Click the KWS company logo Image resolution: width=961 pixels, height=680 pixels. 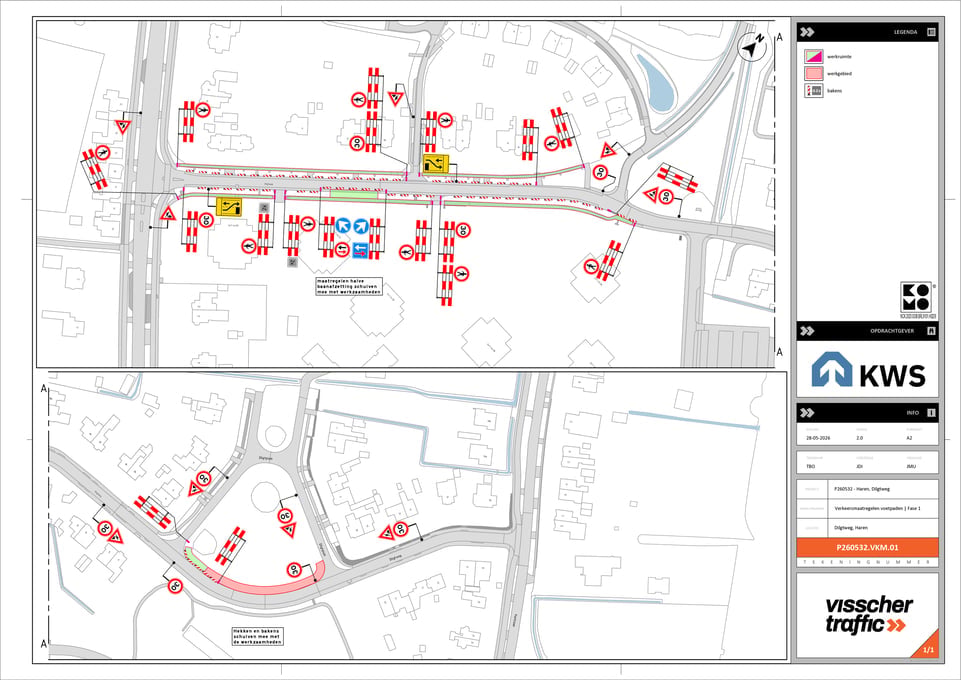(x=868, y=369)
